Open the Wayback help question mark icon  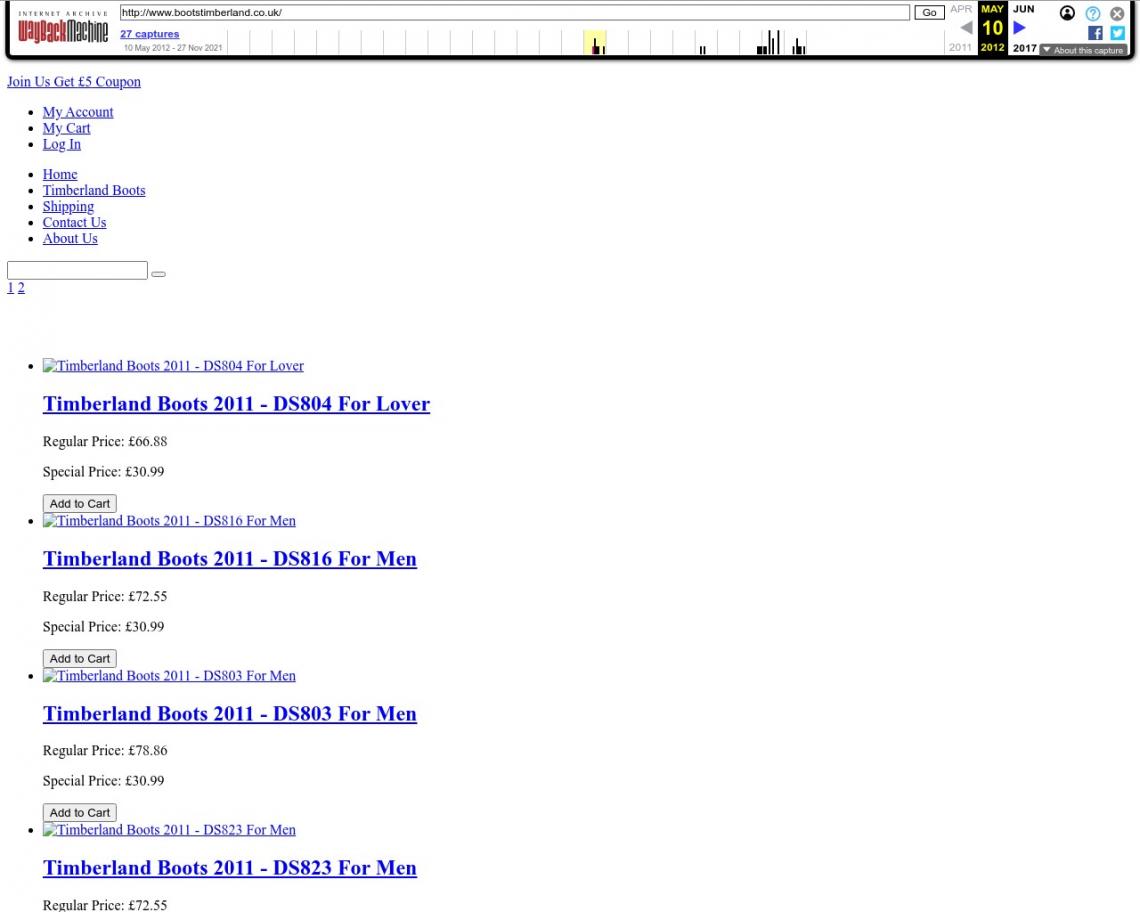(1093, 13)
